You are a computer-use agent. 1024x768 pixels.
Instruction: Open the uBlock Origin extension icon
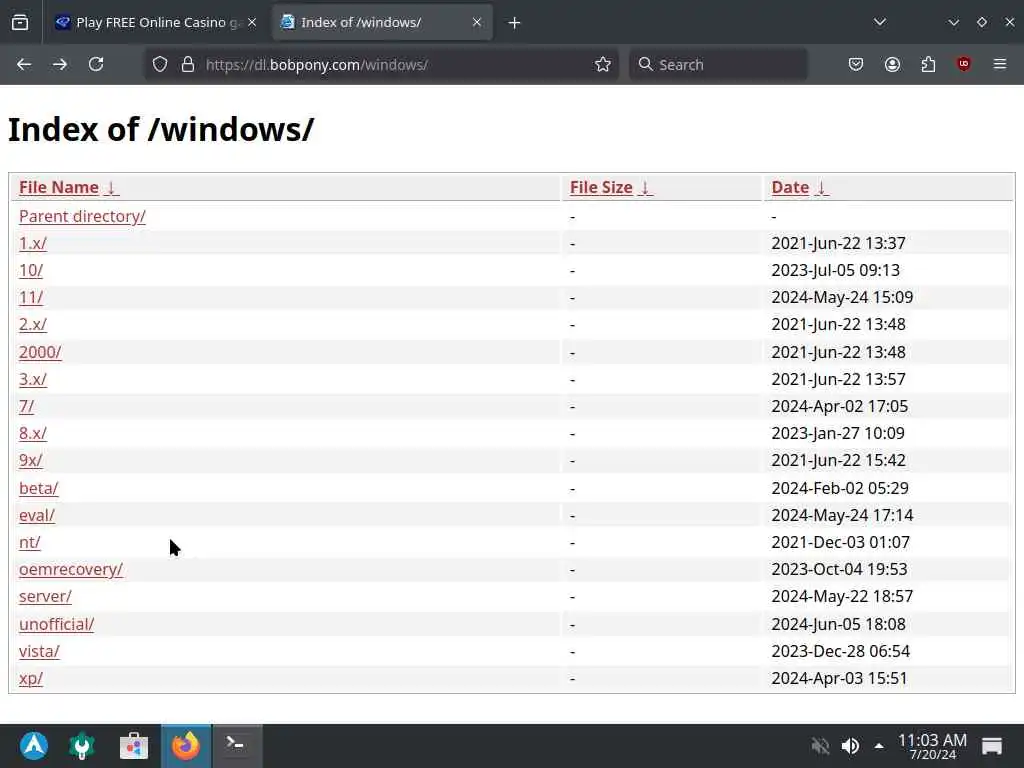click(963, 64)
